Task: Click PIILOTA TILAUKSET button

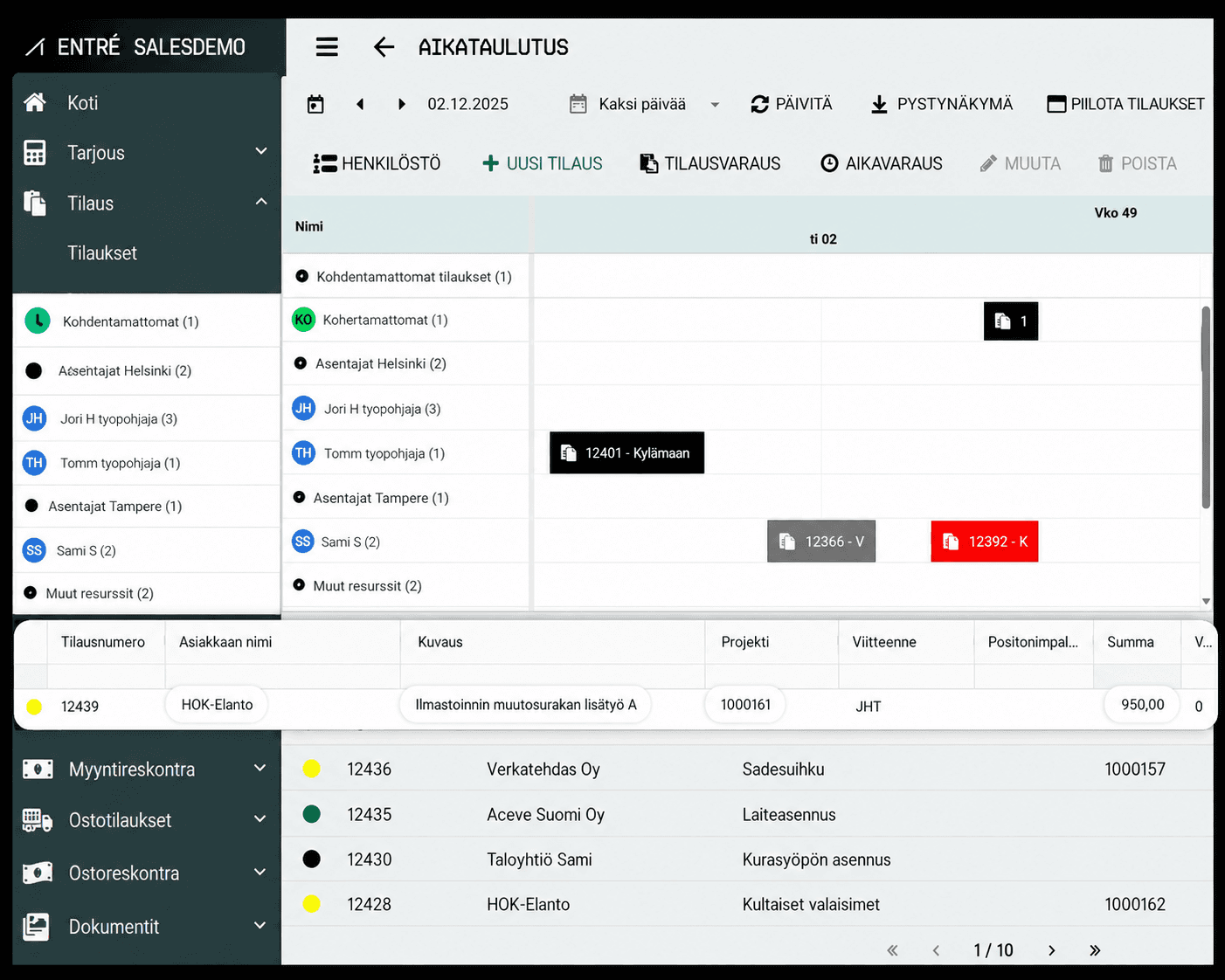Action: (1125, 105)
